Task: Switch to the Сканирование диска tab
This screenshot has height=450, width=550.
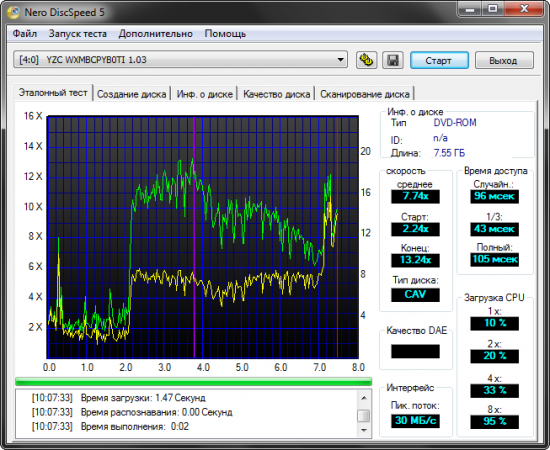Action: (x=365, y=94)
